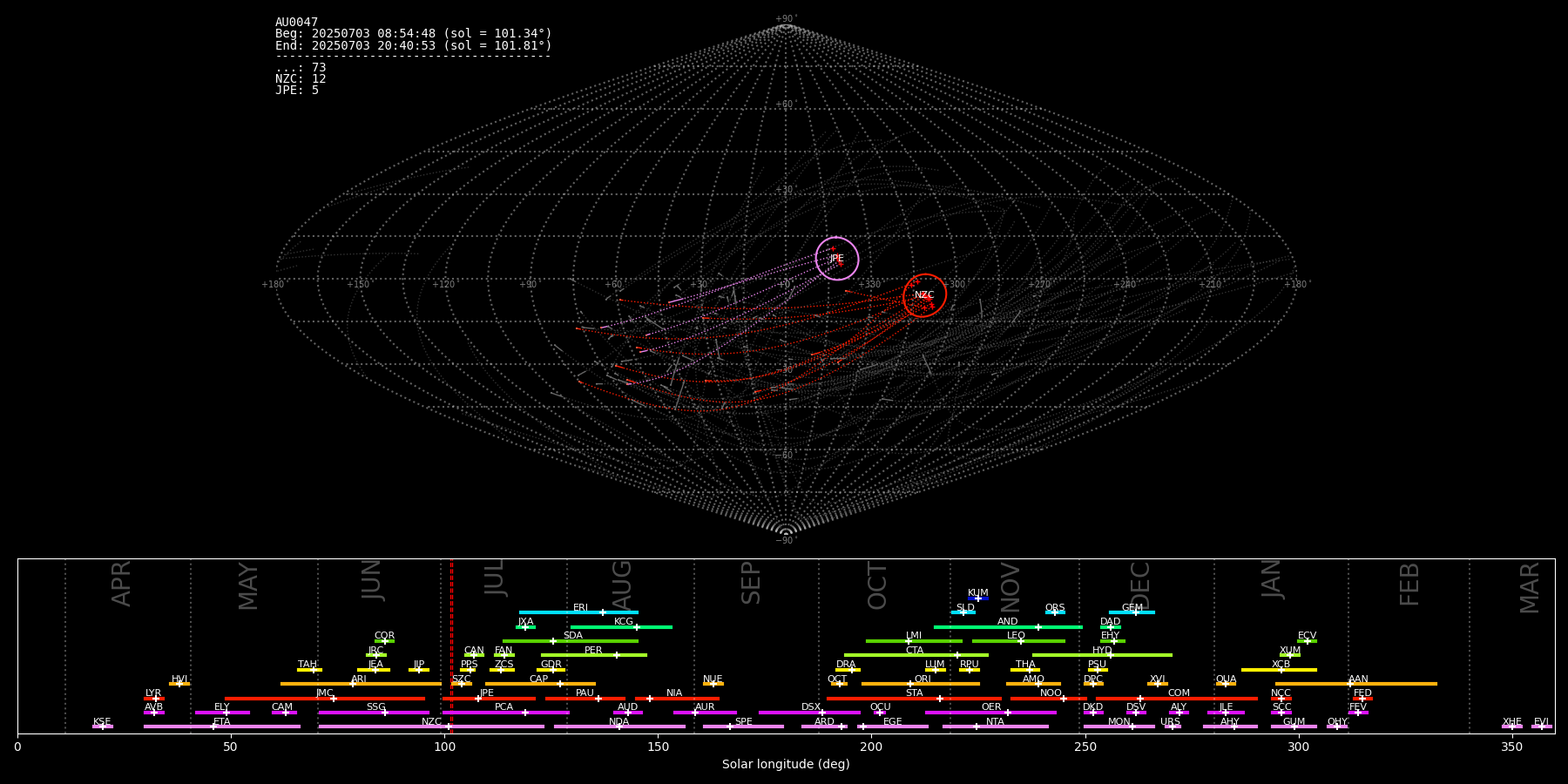
Task: Click the XHE shower label
Action: (1511, 722)
